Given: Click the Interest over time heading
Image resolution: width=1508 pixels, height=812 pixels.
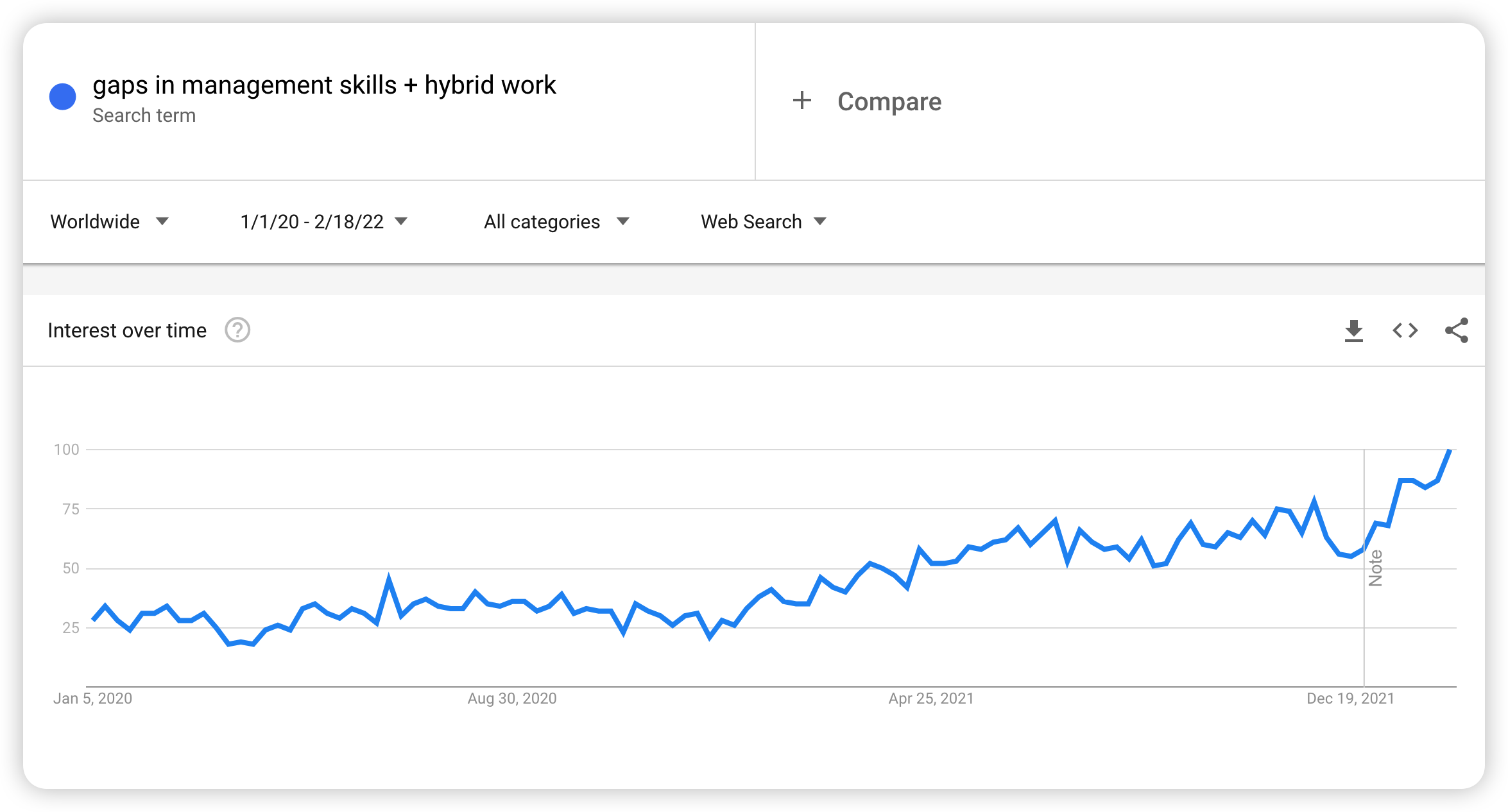Looking at the screenshot, I should tap(127, 331).
